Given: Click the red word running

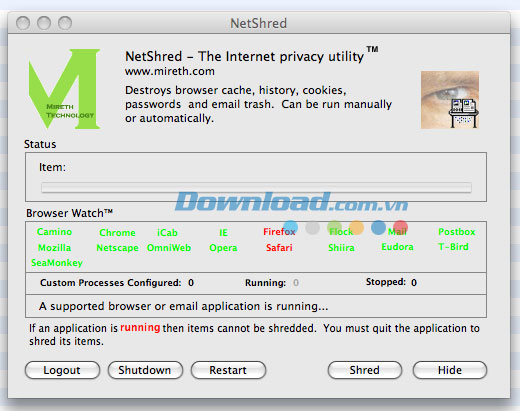Looking at the screenshot, I should [140, 328].
